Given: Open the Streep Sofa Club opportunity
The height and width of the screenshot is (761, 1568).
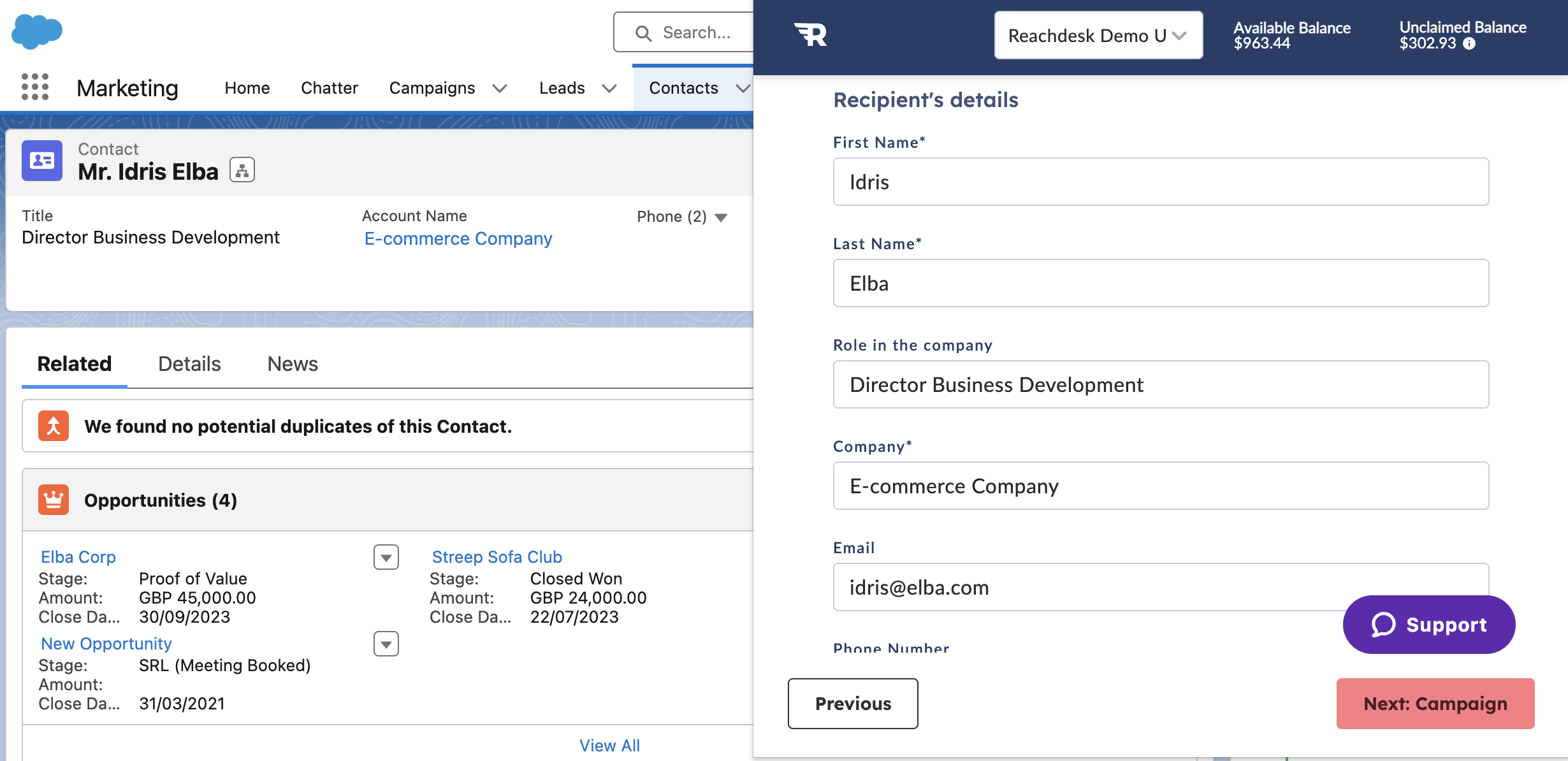Looking at the screenshot, I should pyautogui.click(x=497, y=557).
